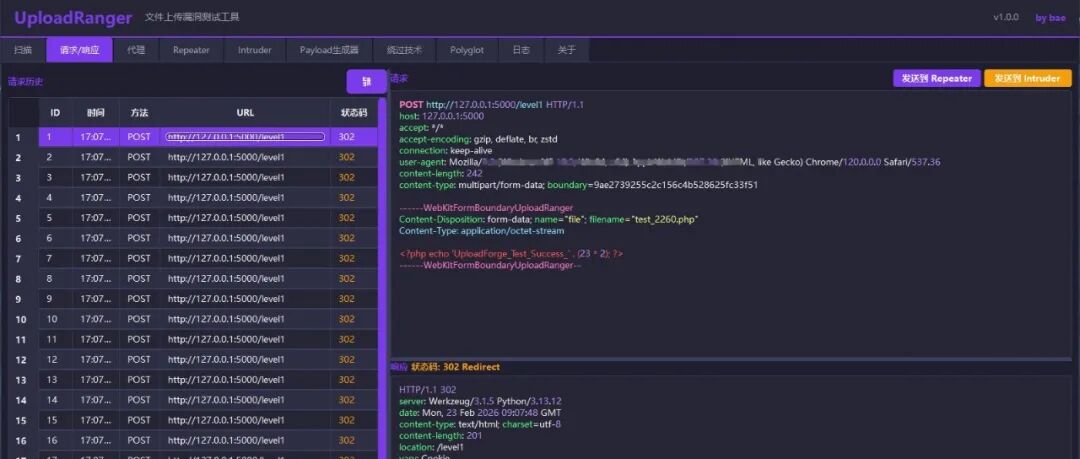This screenshot has width=1080, height=459.
Task: Open the 扫描 tab
Action: 23,50
